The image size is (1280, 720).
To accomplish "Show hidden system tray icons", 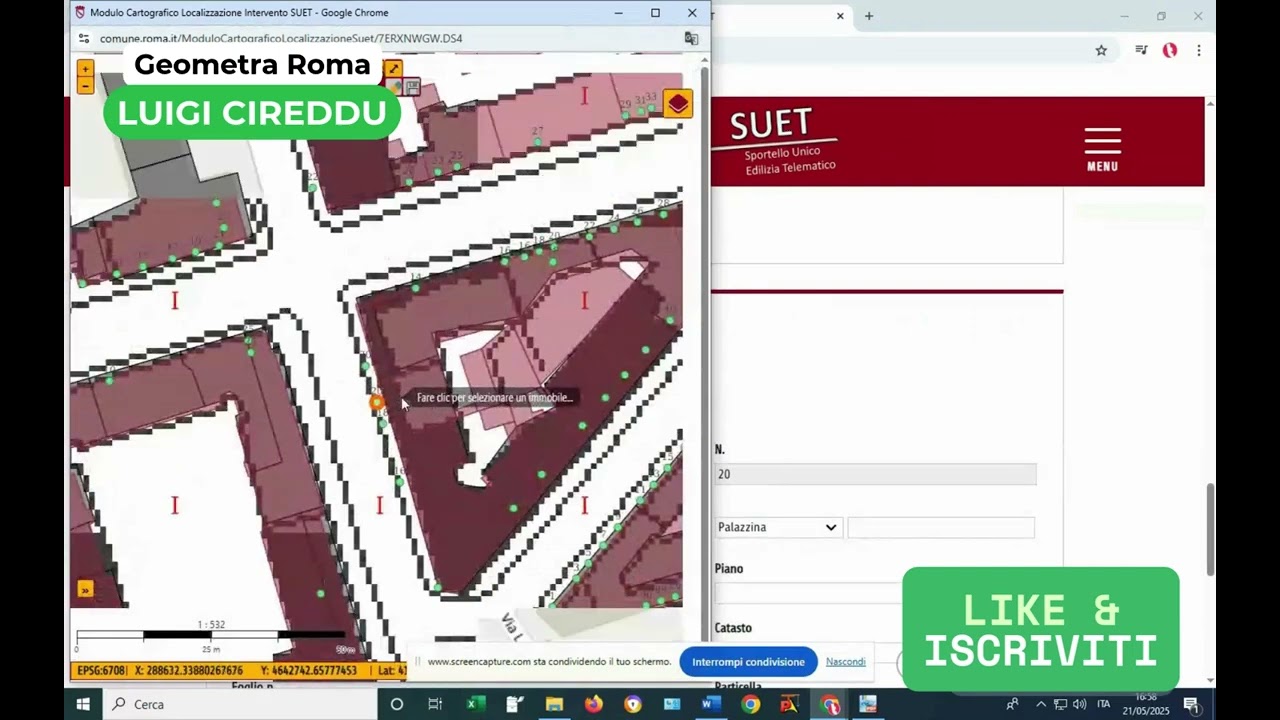I will [1041, 704].
